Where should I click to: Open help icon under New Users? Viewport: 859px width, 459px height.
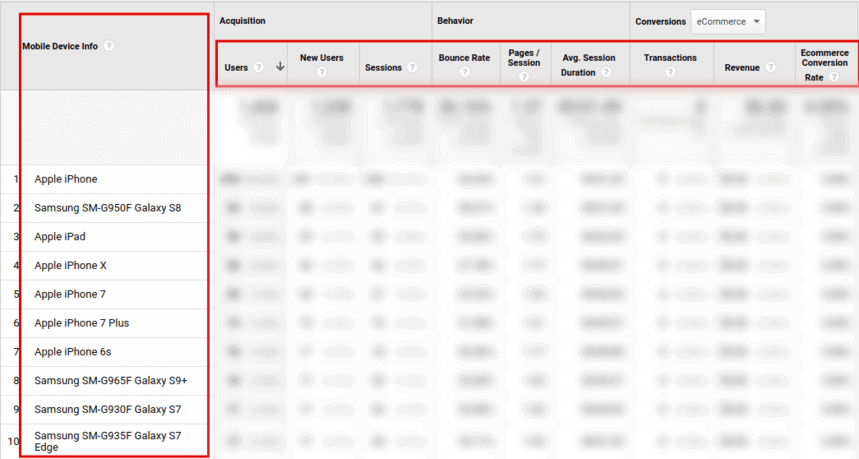coord(322,72)
